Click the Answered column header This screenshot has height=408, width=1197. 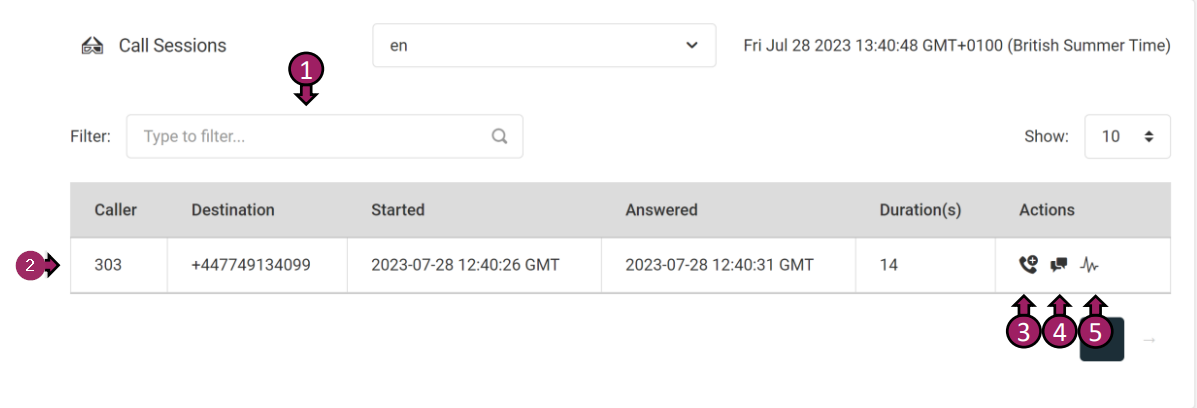[662, 210]
